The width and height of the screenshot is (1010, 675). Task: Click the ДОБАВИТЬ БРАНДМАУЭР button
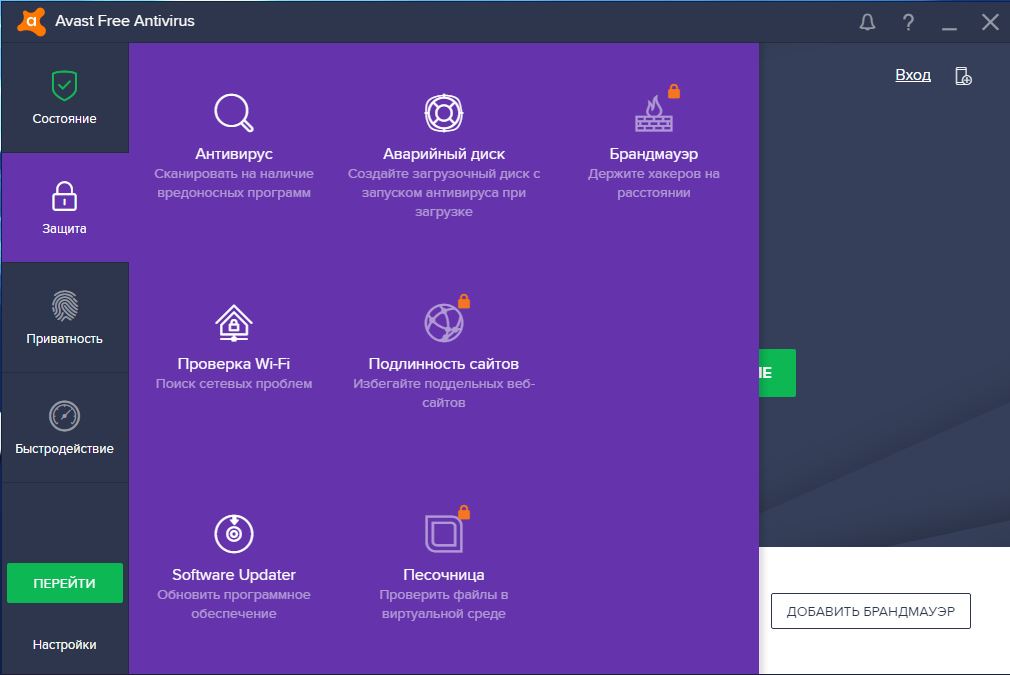(x=870, y=611)
